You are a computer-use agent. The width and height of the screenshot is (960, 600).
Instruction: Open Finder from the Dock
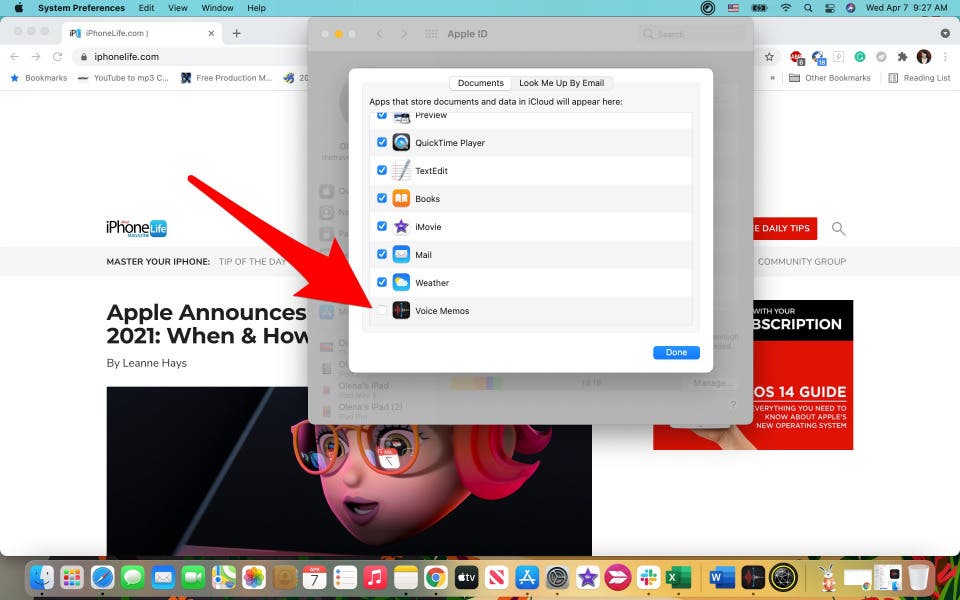tap(42, 577)
